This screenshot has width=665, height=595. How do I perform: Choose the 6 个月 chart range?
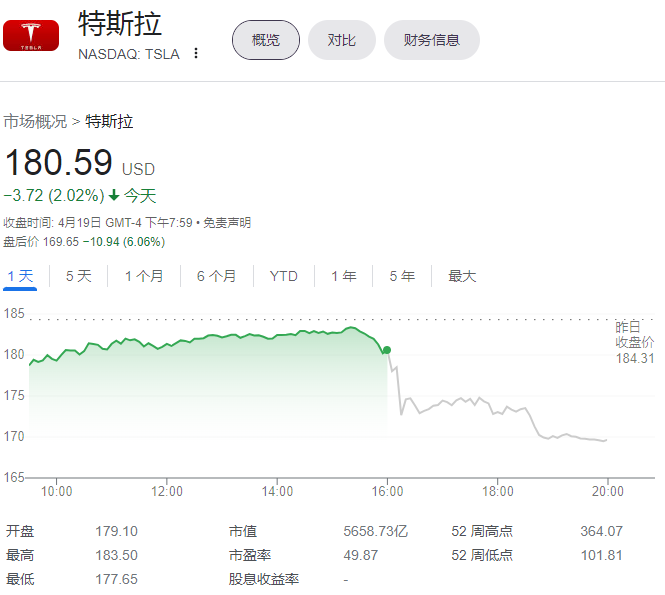[x=216, y=276]
